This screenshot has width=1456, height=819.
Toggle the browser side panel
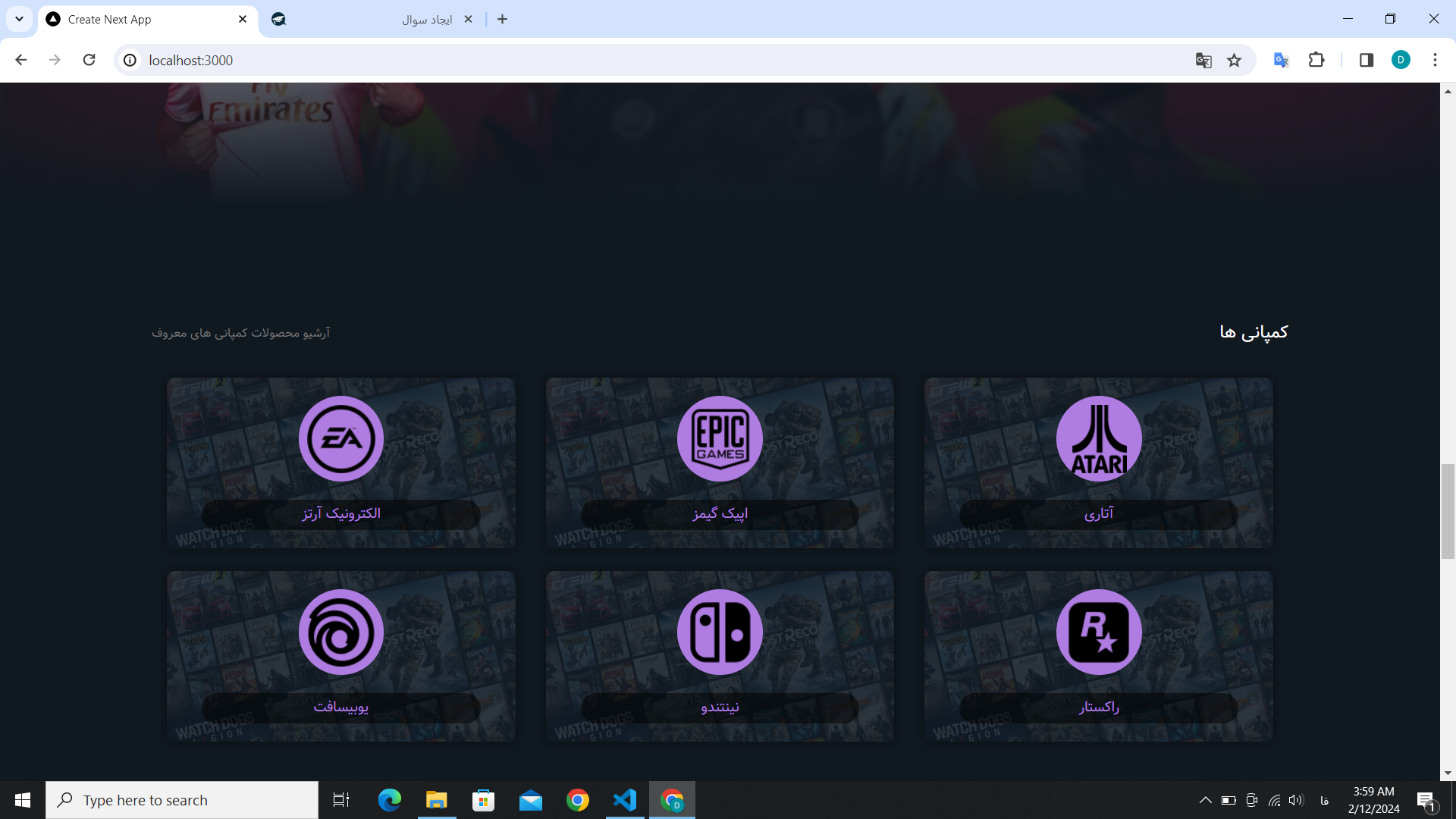(1367, 60)
